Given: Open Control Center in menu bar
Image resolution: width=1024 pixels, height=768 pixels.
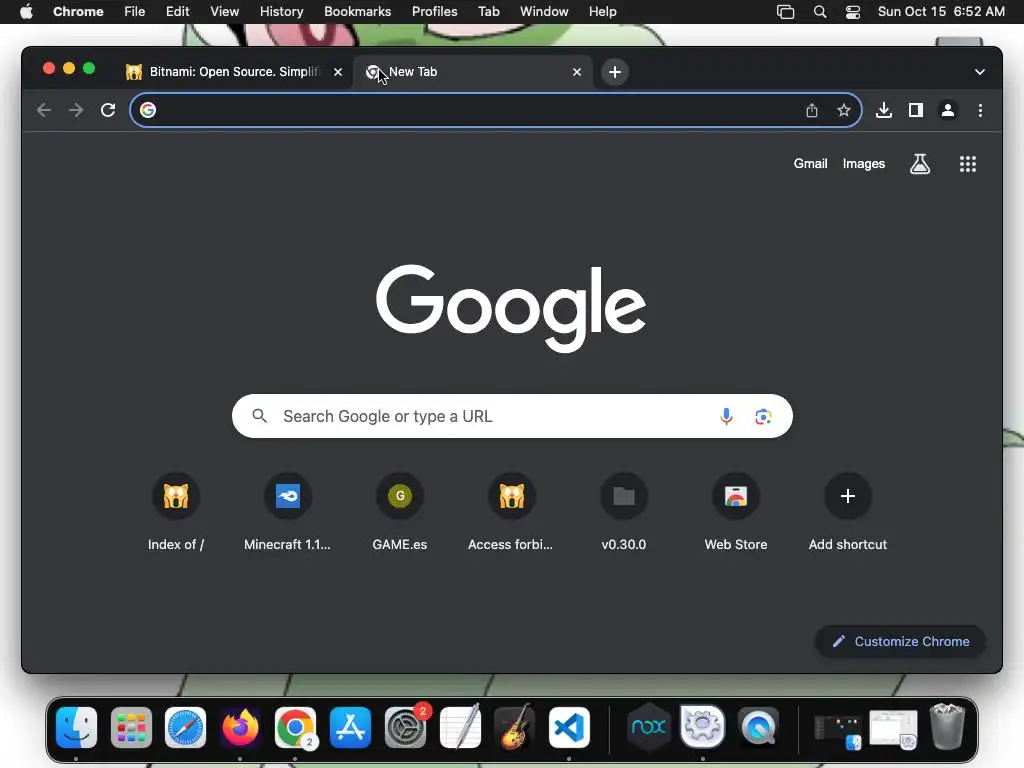Looking at the screenshot, I should click(x=852, y=12).
